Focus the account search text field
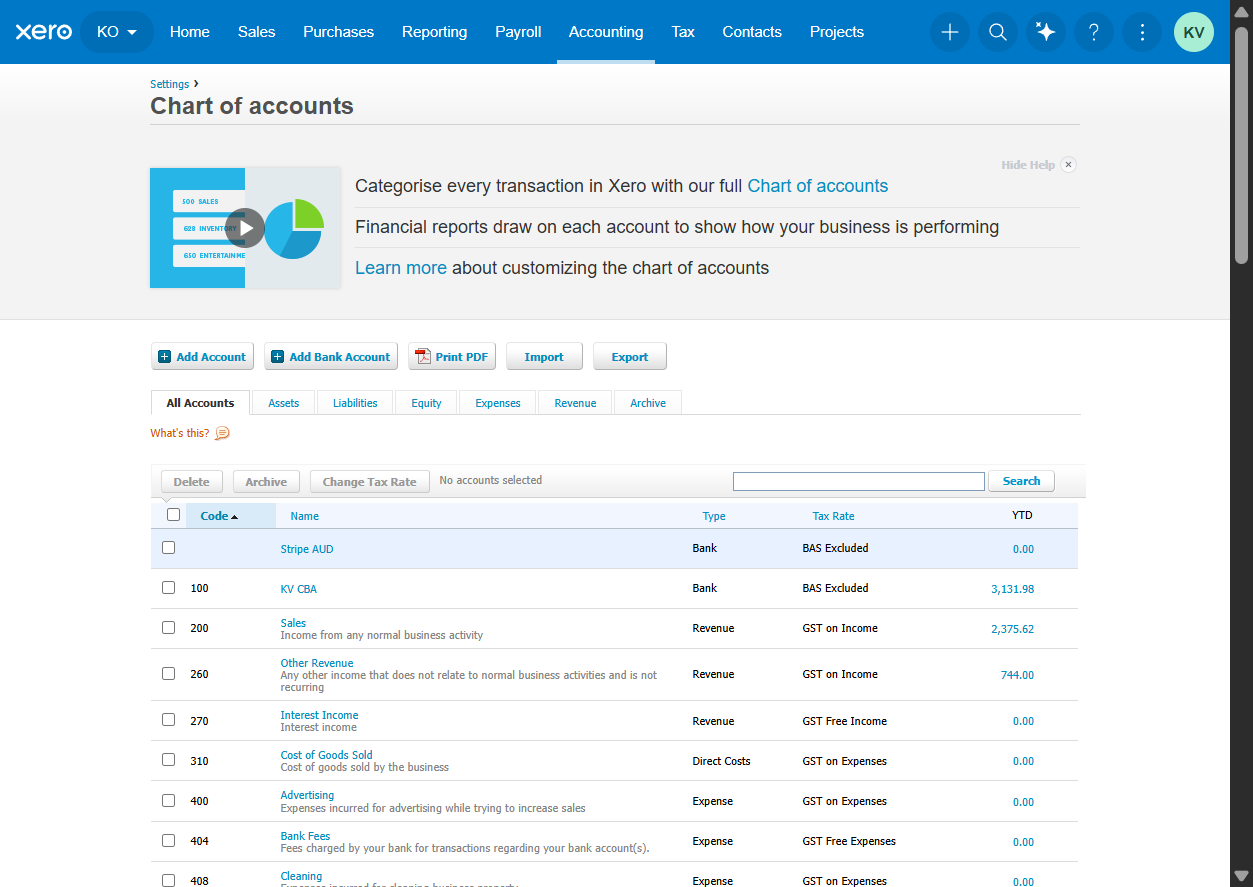 859,482
